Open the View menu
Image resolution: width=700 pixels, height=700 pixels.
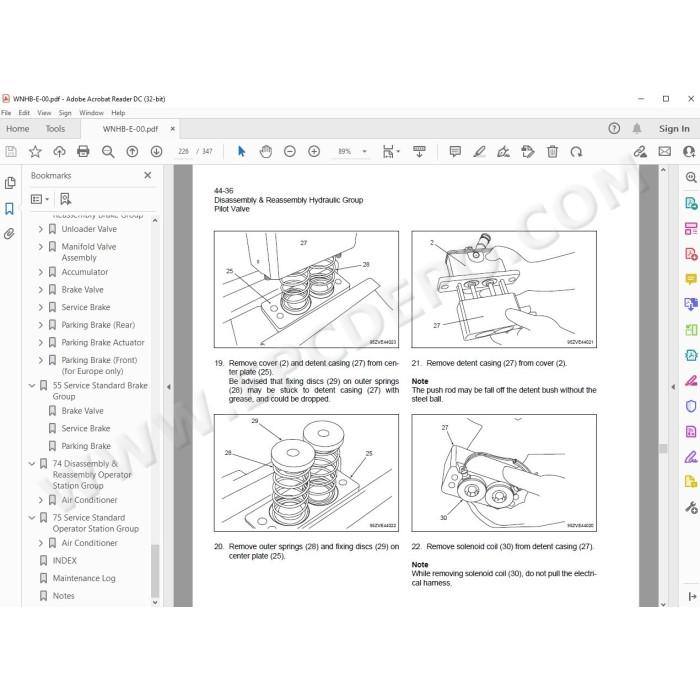pyautogui.click(x=44, y=113)
